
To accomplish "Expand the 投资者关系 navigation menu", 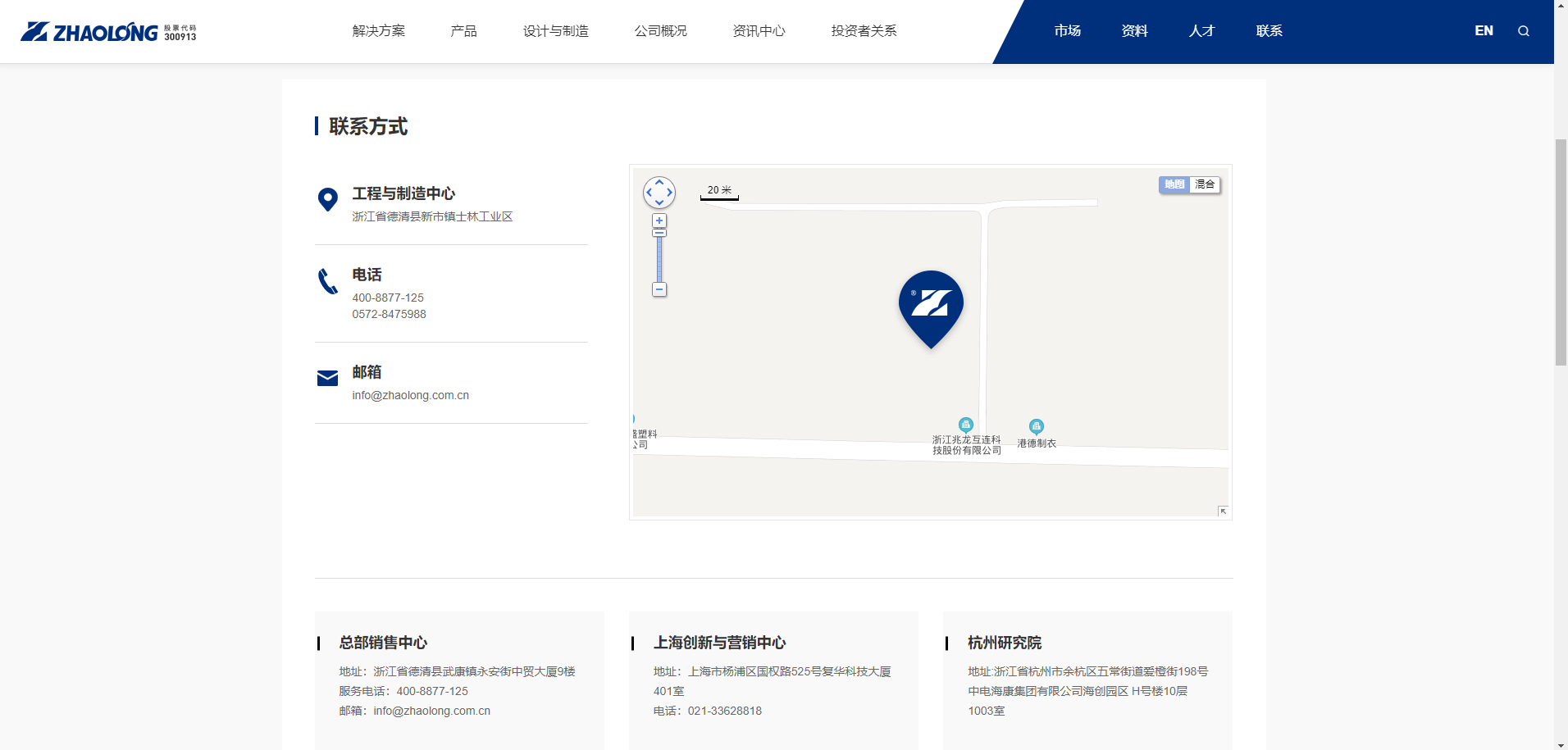I will pyautogui.click(x=864, y=31).
